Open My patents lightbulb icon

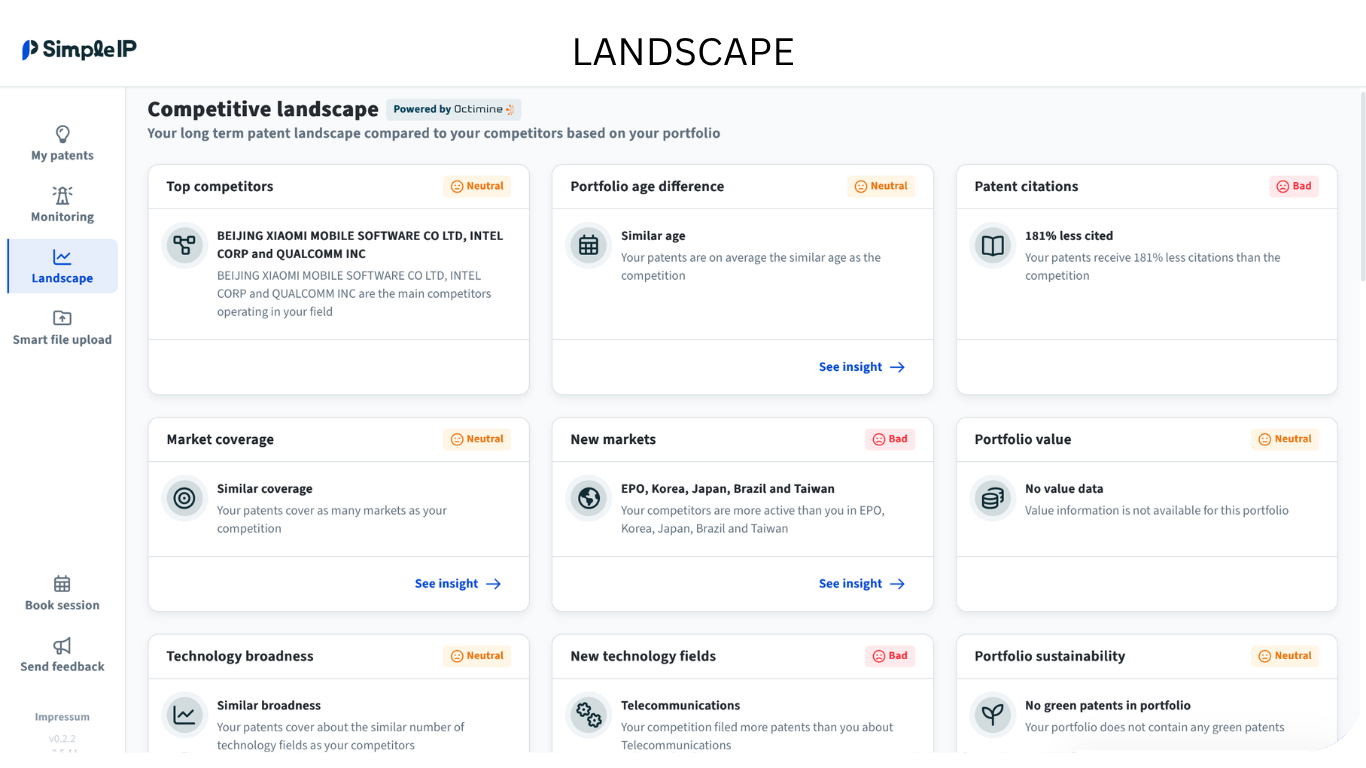(x=62, y=134)
